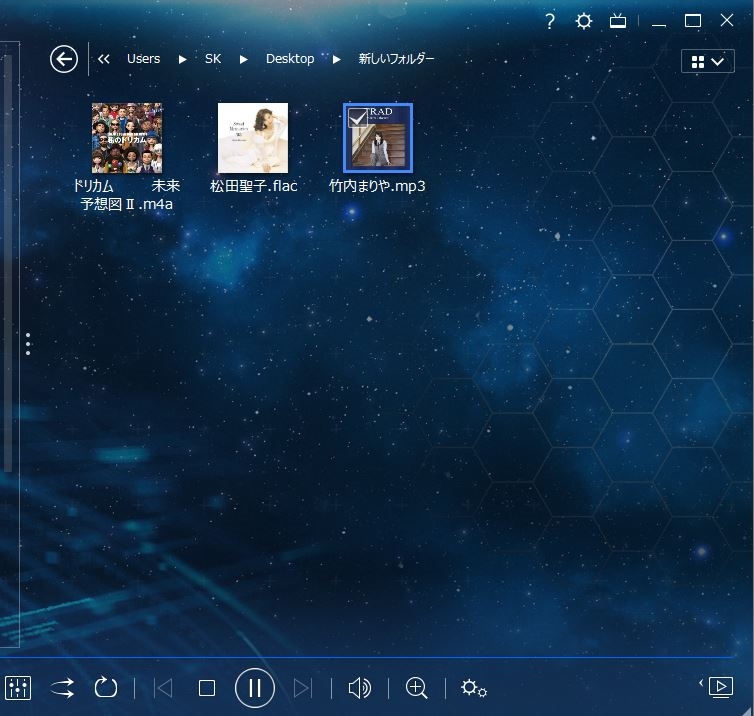Screen dimensions: 754x716
Task: Toggle repeat loop mode
Action: (106, 688)
